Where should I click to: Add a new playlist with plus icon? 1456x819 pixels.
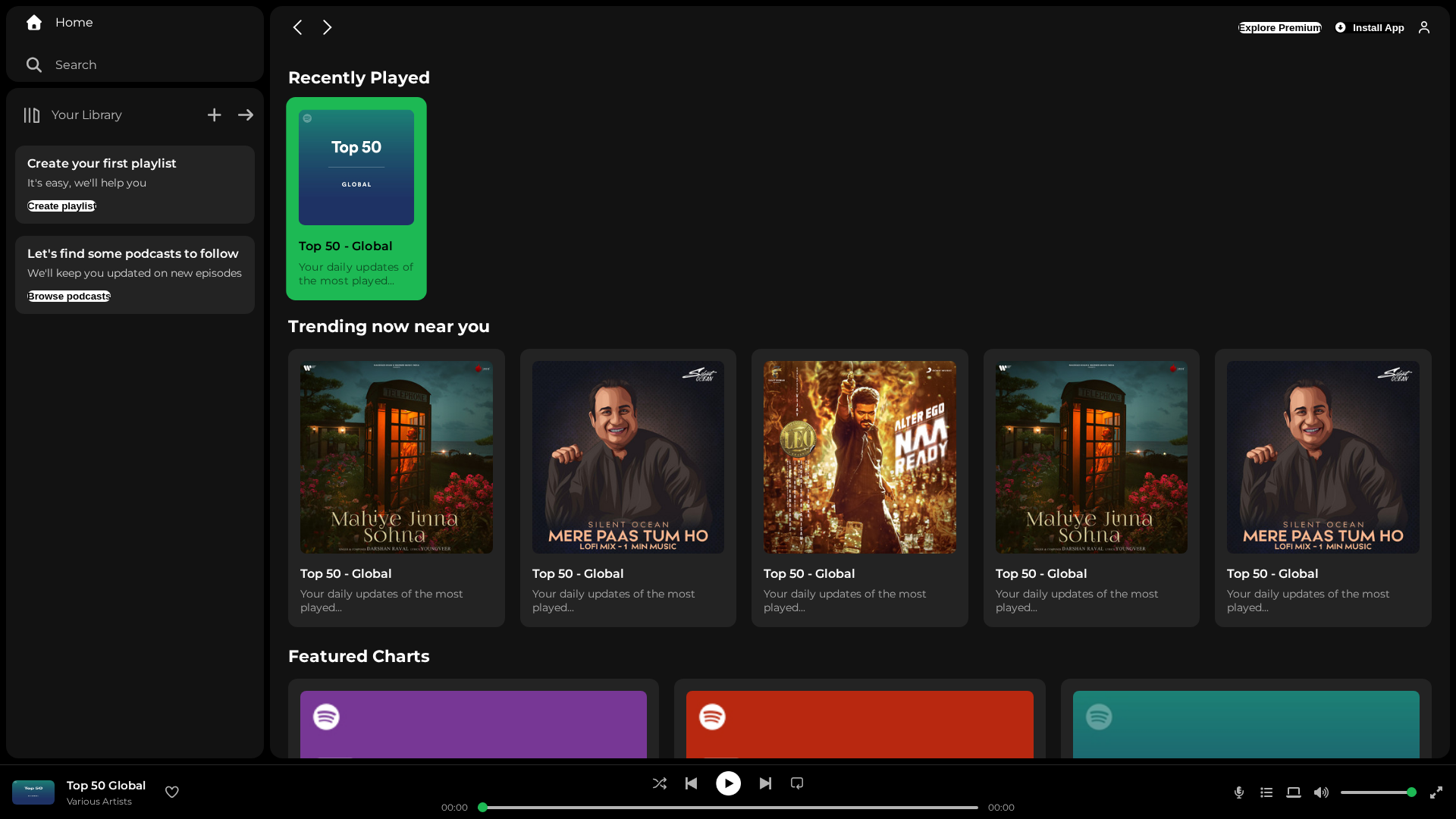point(215,115)
